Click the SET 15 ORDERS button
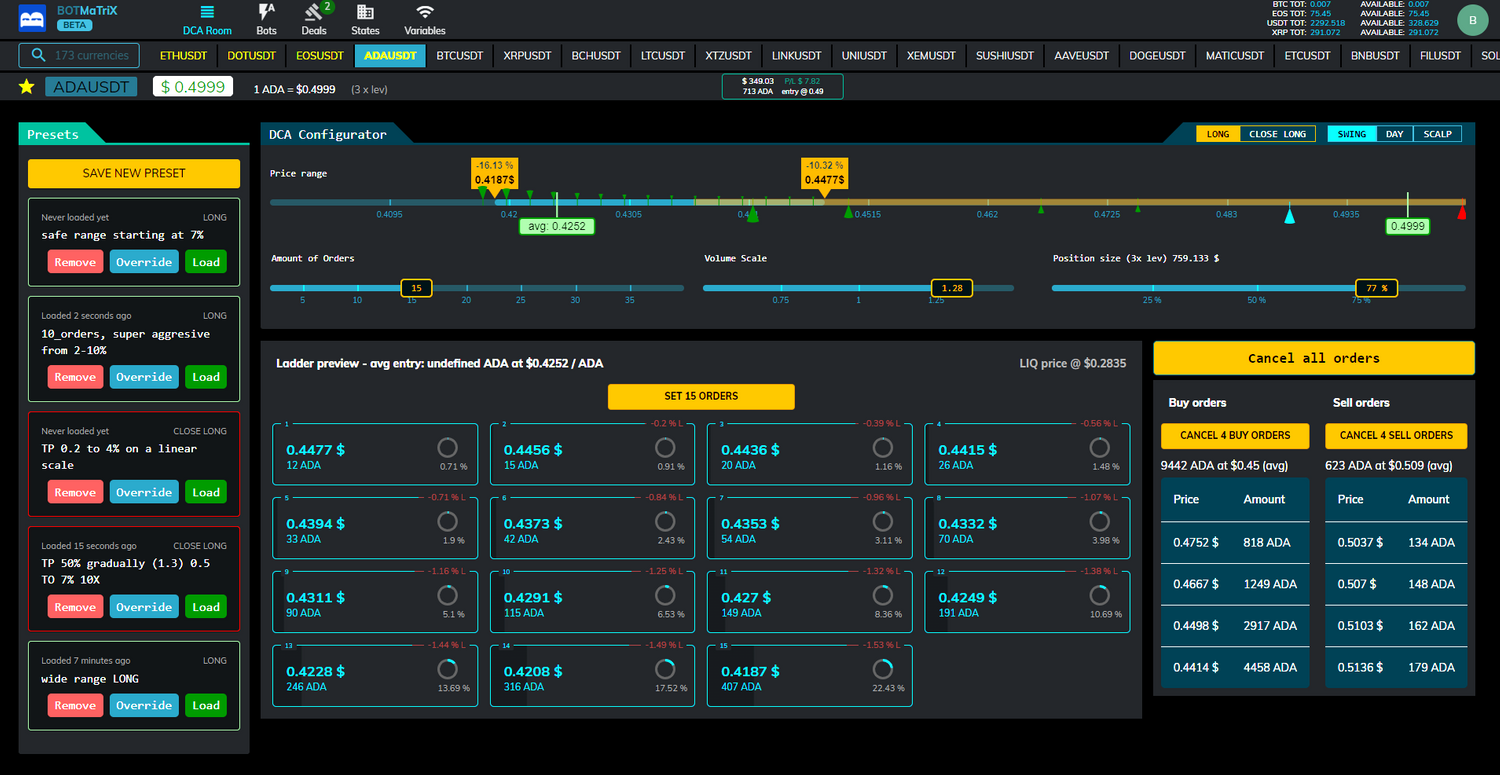 701,396
